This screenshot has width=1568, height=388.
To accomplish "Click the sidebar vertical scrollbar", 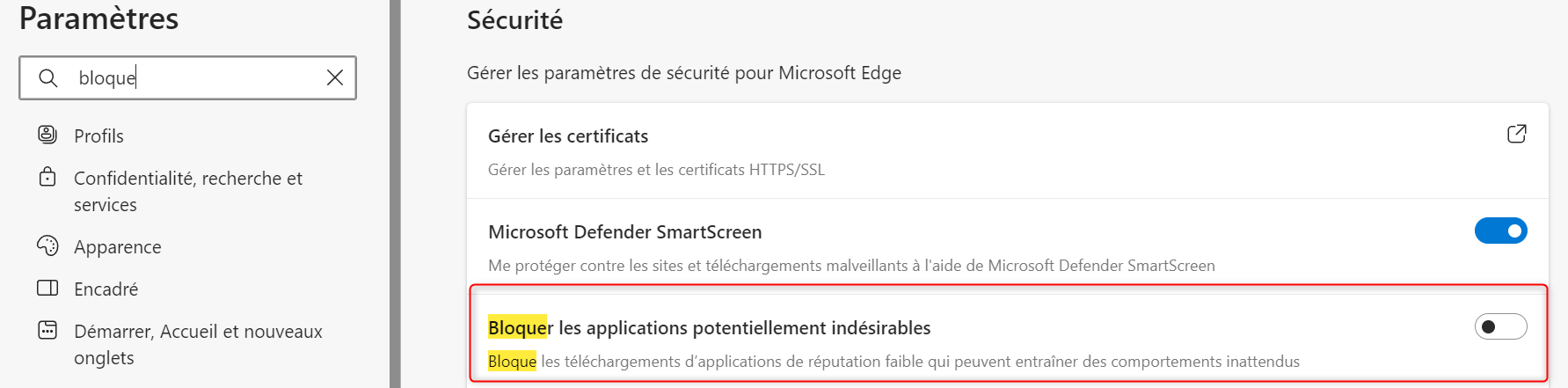I will (395, 194).
